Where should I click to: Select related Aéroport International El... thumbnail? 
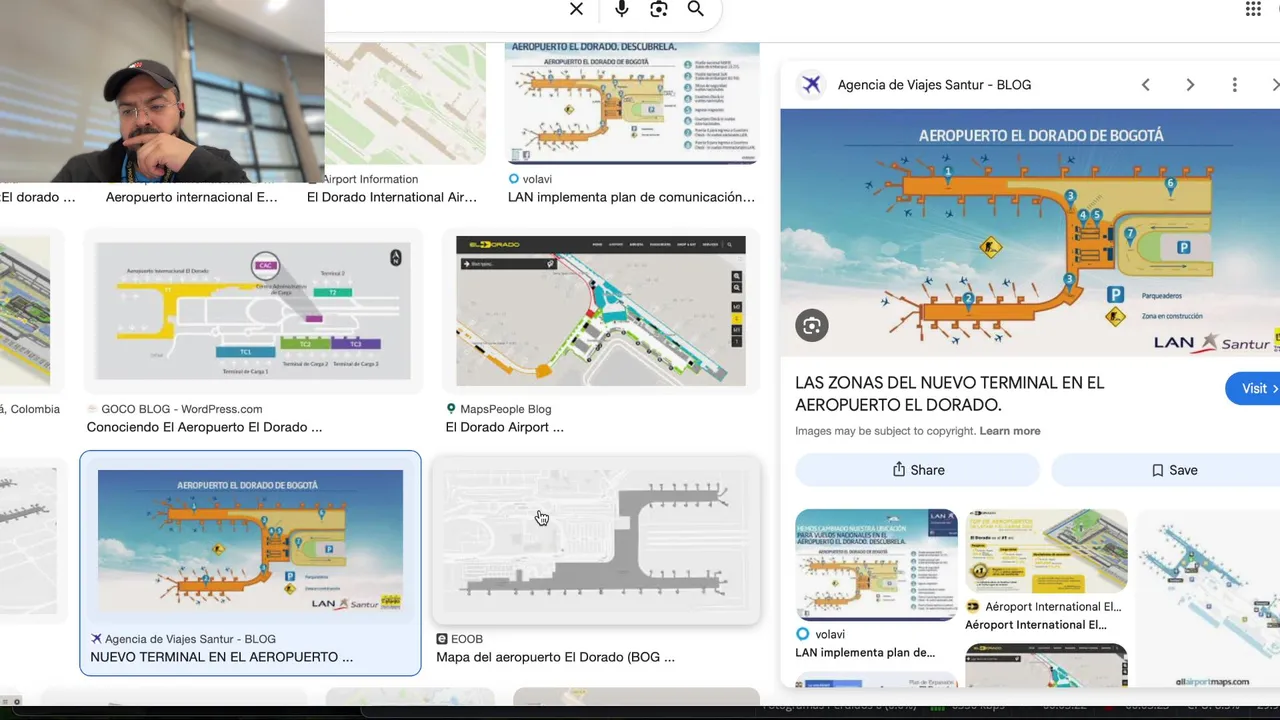1046,551
